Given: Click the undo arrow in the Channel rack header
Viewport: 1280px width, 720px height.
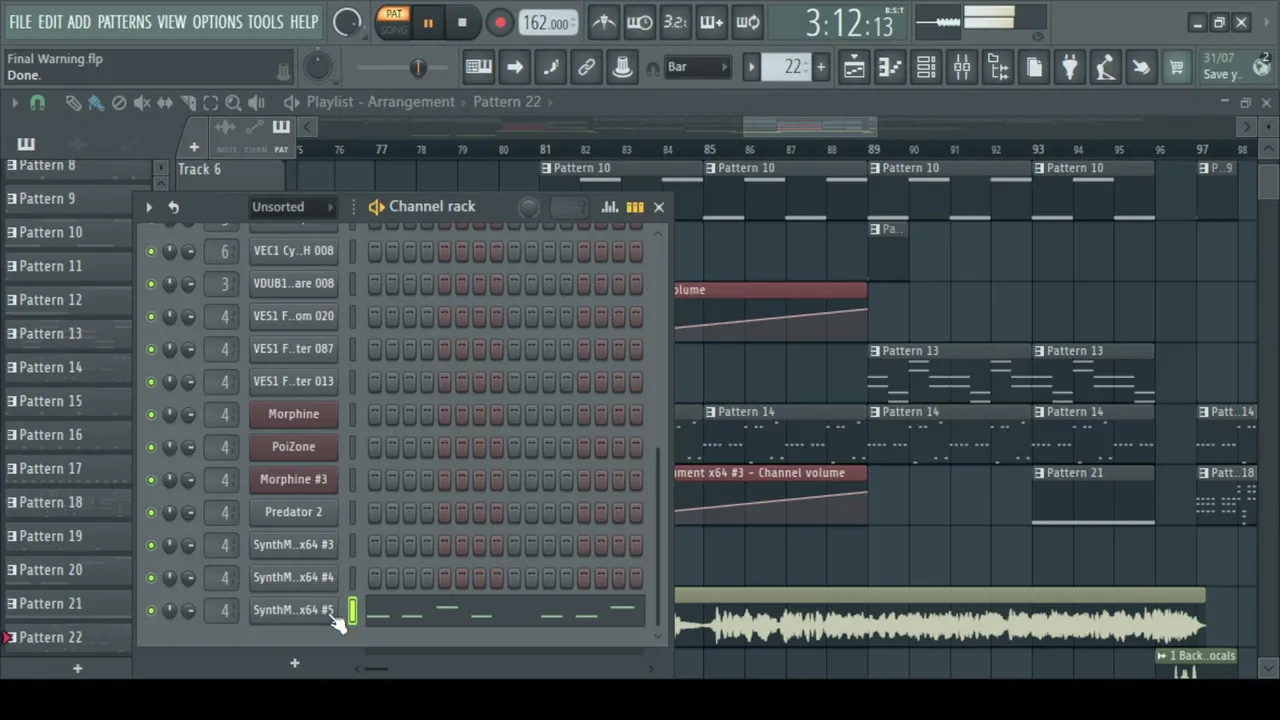Looking at the screenshot, I should pyautogui.click(x=173, y=207).
